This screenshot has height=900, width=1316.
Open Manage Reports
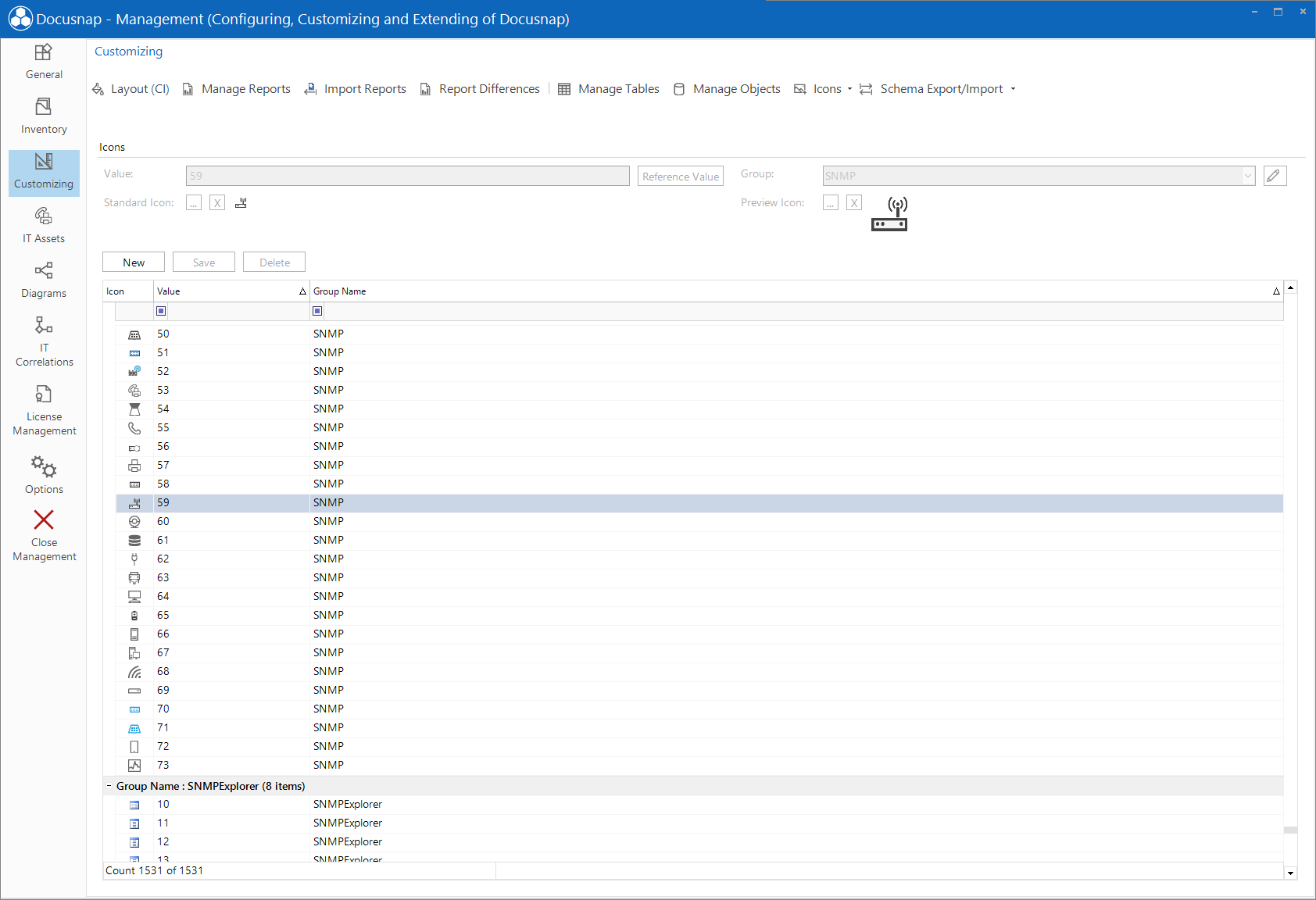click(237, 89)
